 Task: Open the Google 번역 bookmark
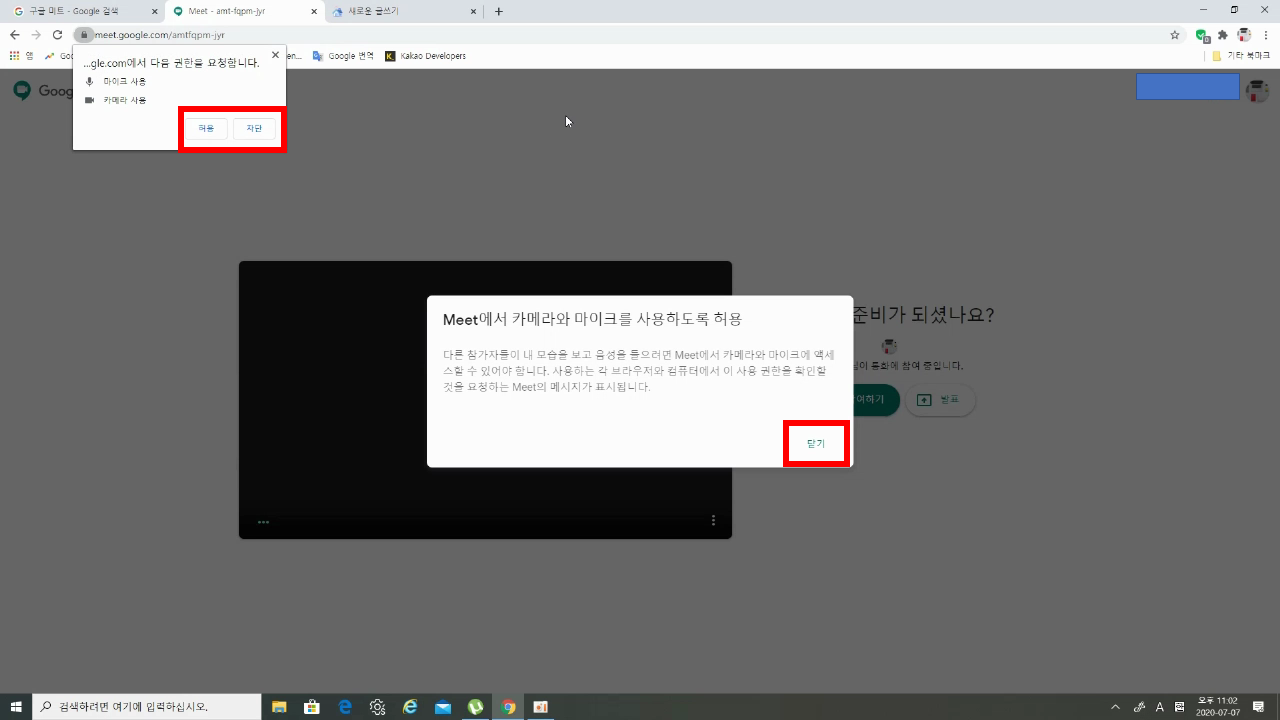coord(342,56)
